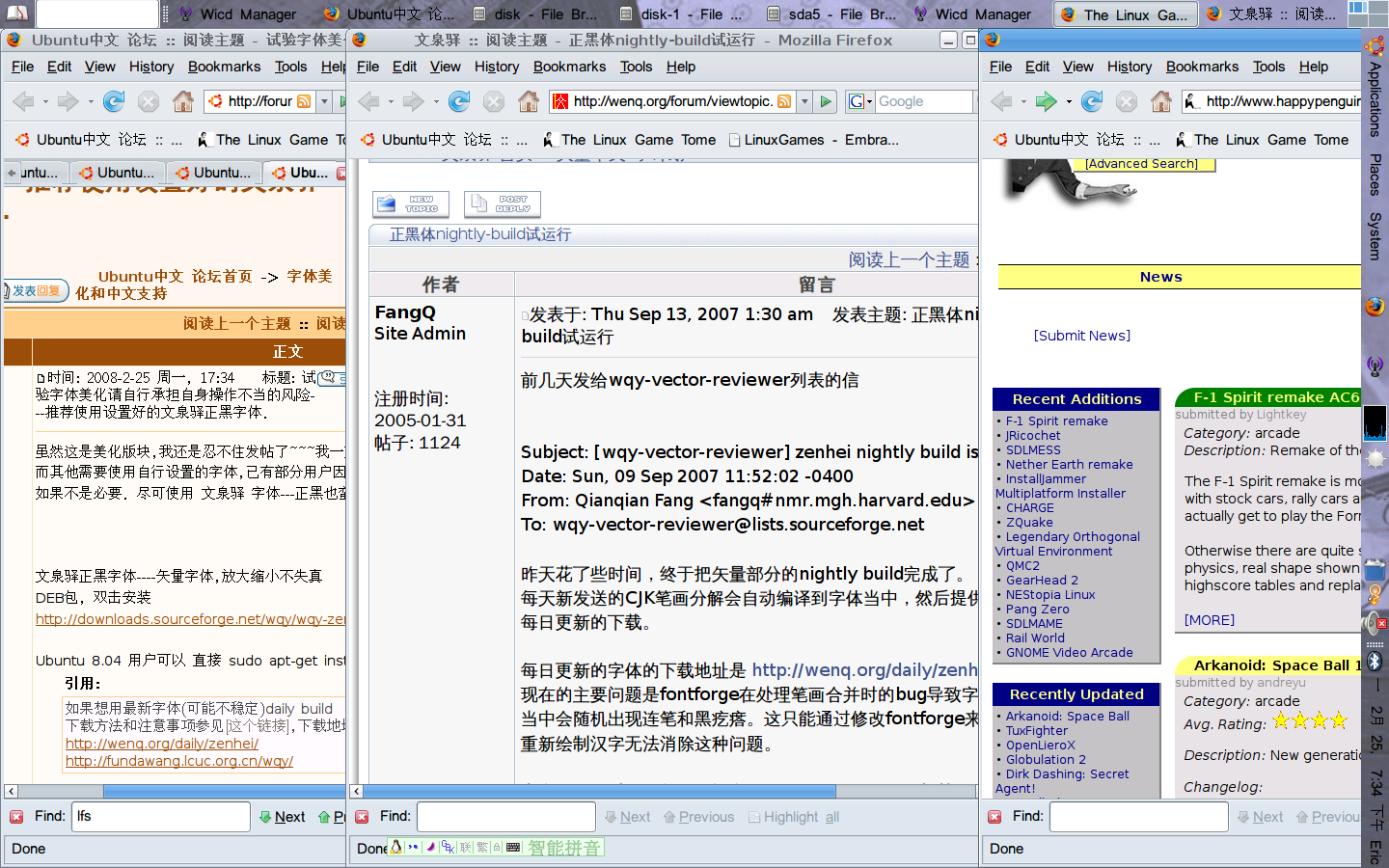Click Home icon in middle Firefox window
This screenshot has height=868, width=1389.
(x=529, y=101)
